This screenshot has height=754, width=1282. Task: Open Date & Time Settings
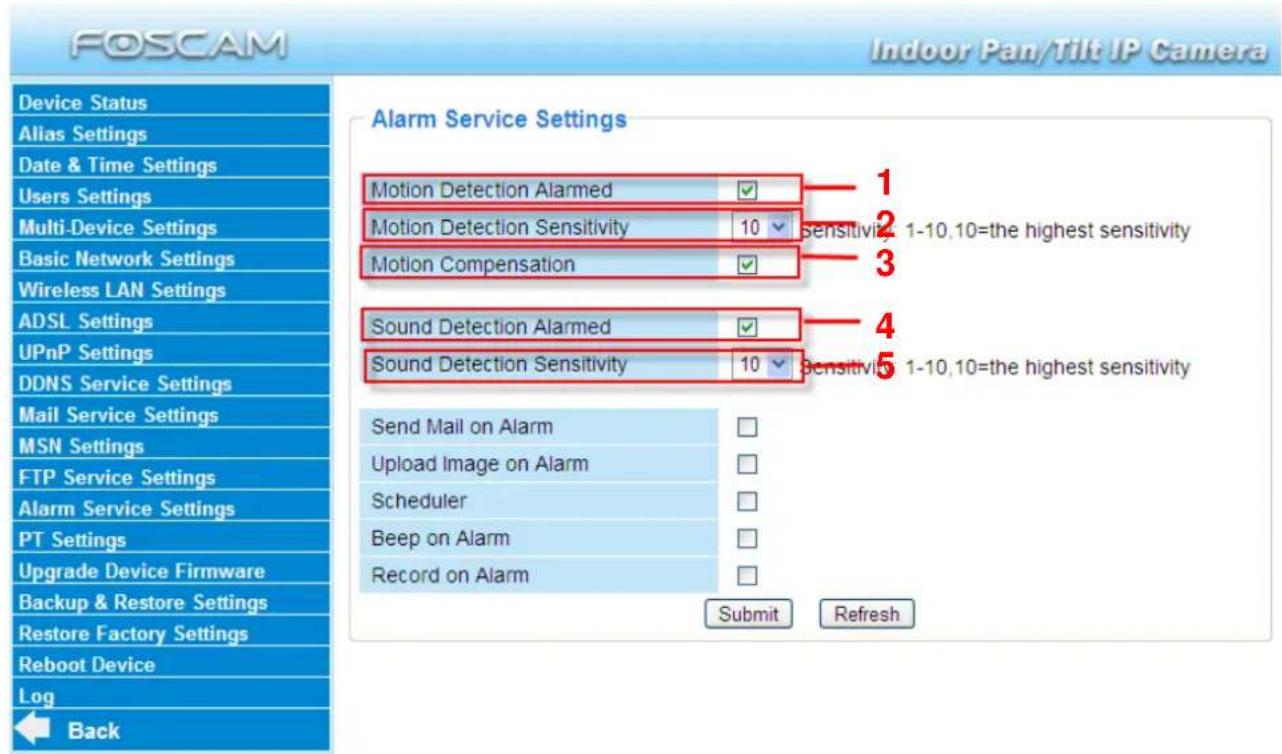click(170, 164)
